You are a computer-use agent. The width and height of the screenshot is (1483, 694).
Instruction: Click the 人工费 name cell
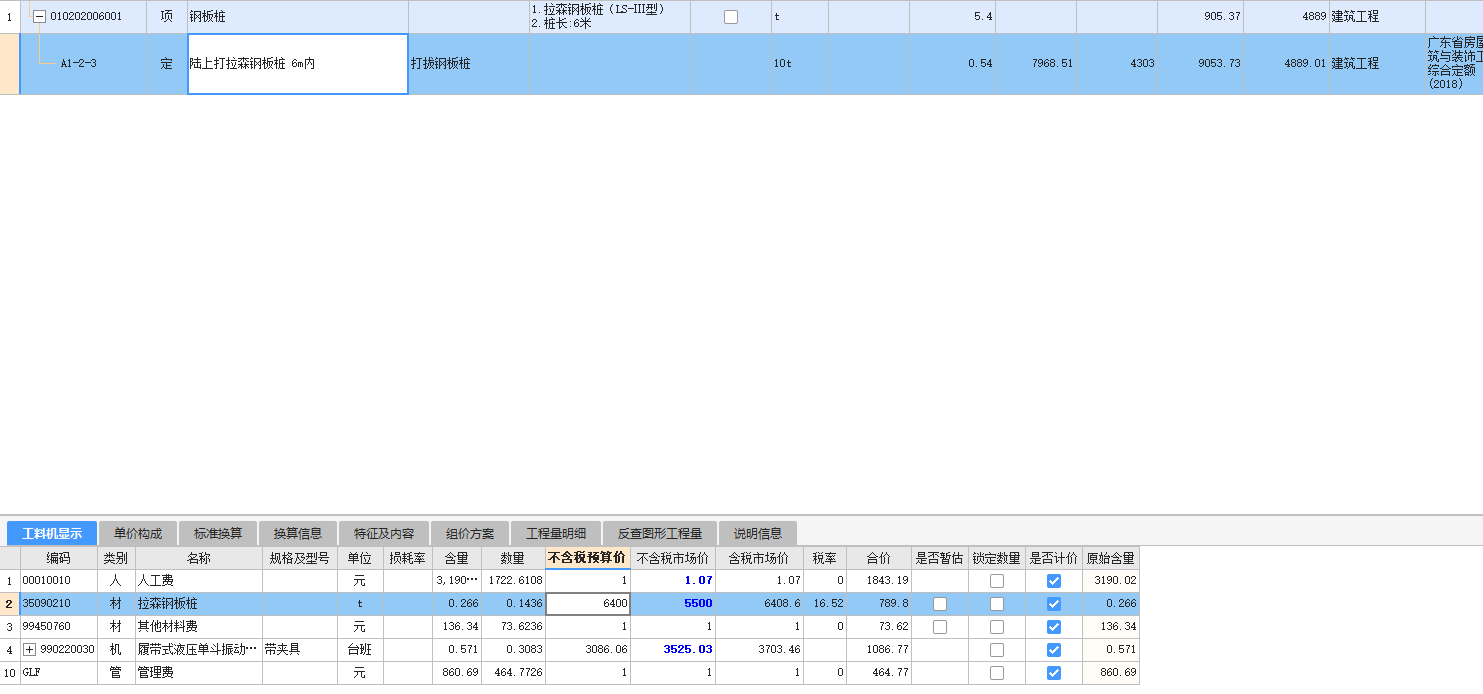tap(199, 581)
